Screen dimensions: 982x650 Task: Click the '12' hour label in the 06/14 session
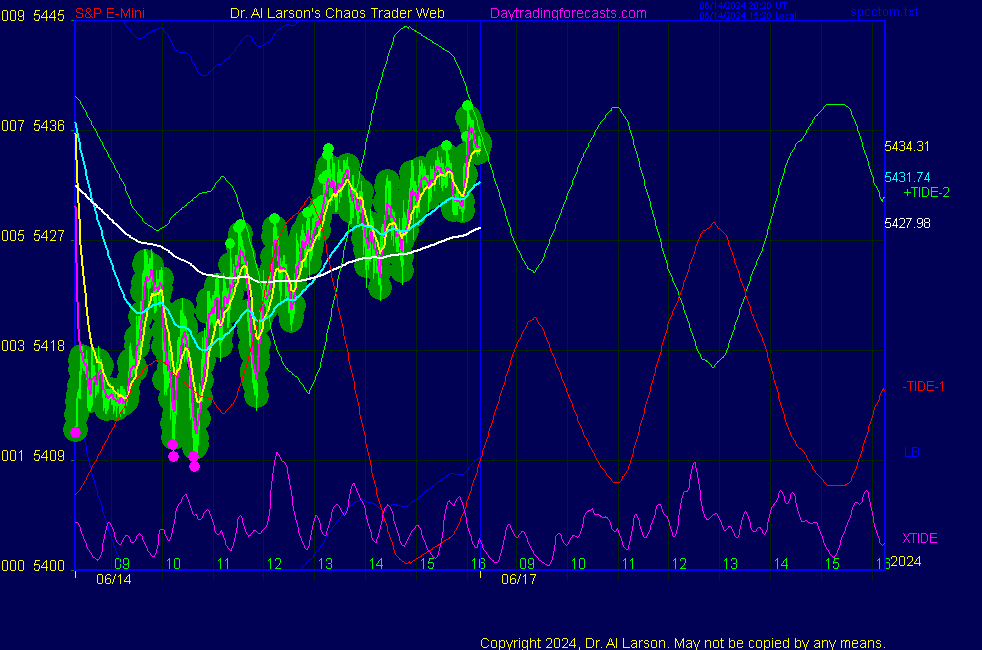pos(274,564)
